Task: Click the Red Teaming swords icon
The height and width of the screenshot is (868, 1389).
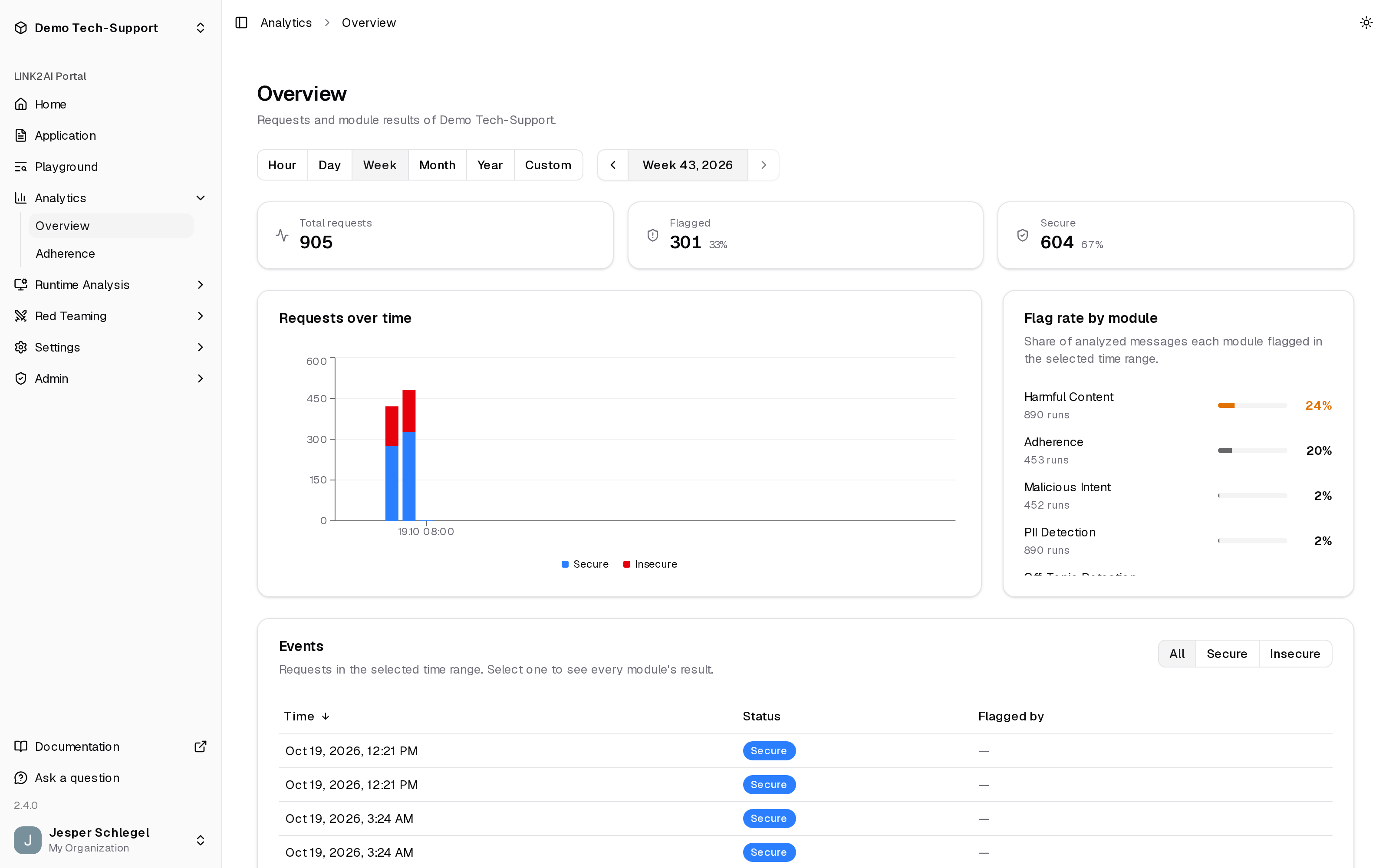Action: click(21, 316)
